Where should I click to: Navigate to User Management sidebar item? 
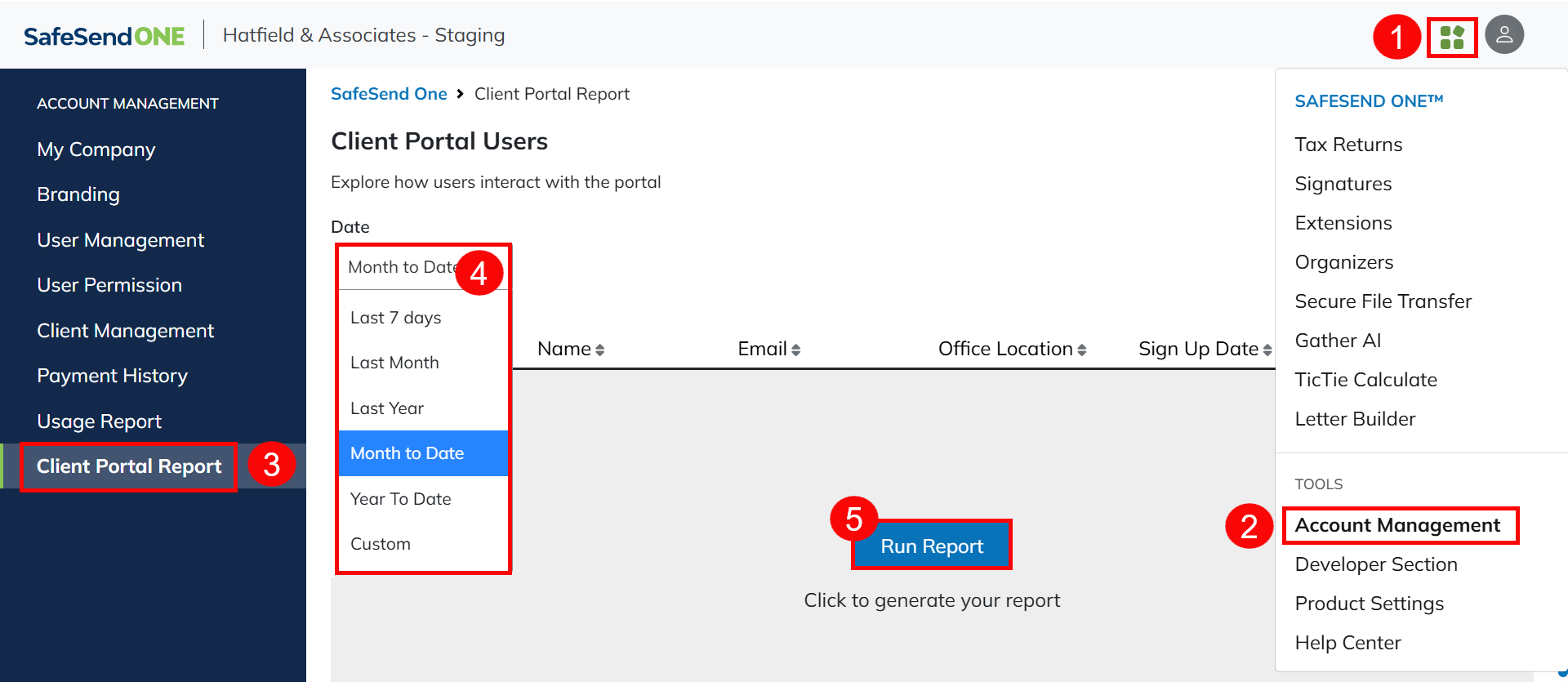[x=120, y=240]
